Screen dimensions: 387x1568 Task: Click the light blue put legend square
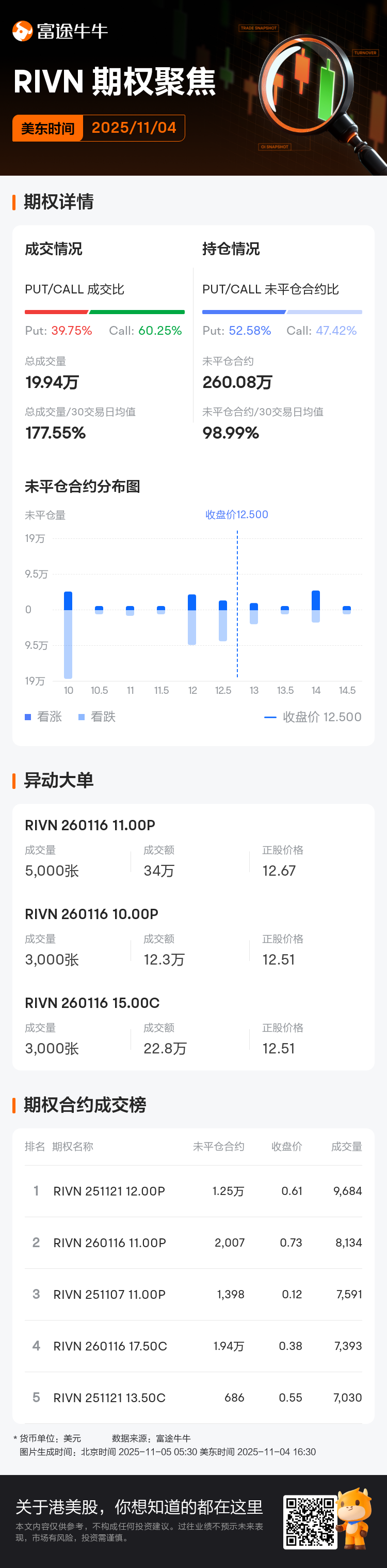[82, 717]
